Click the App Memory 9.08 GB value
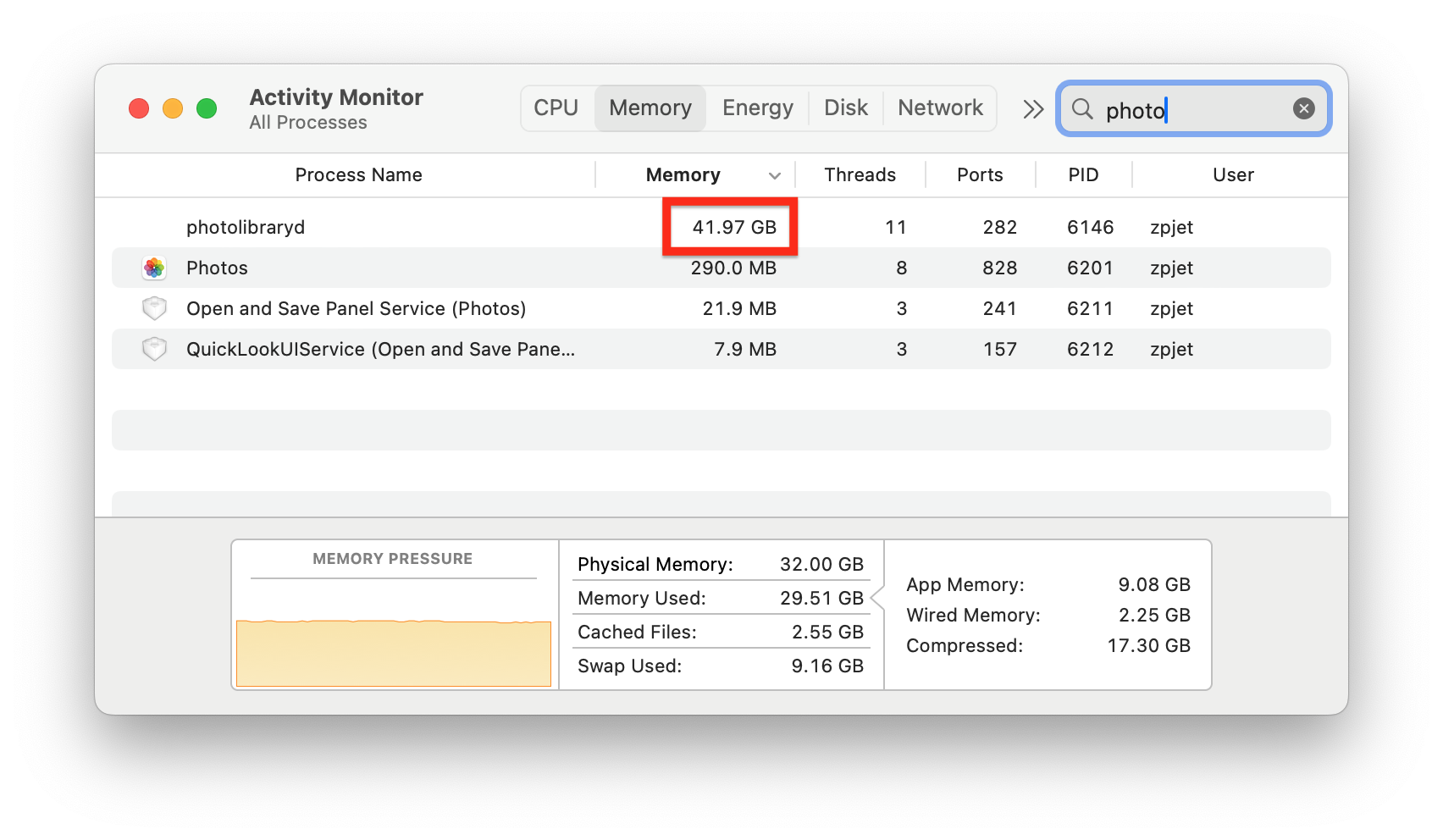This screenshot has width=1443, height=840. pos(1154,584)
